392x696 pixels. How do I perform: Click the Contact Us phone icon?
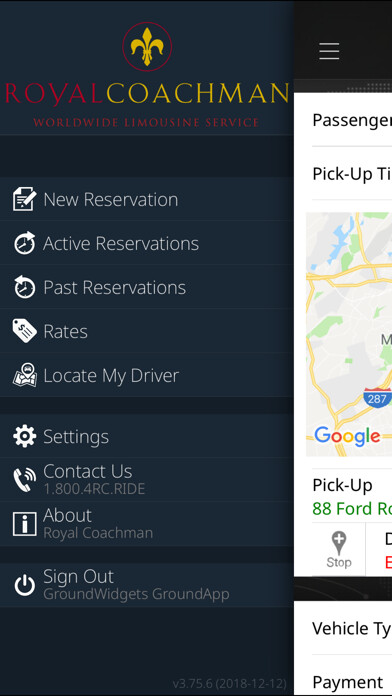pyautogui.click(x=24, y=480)
